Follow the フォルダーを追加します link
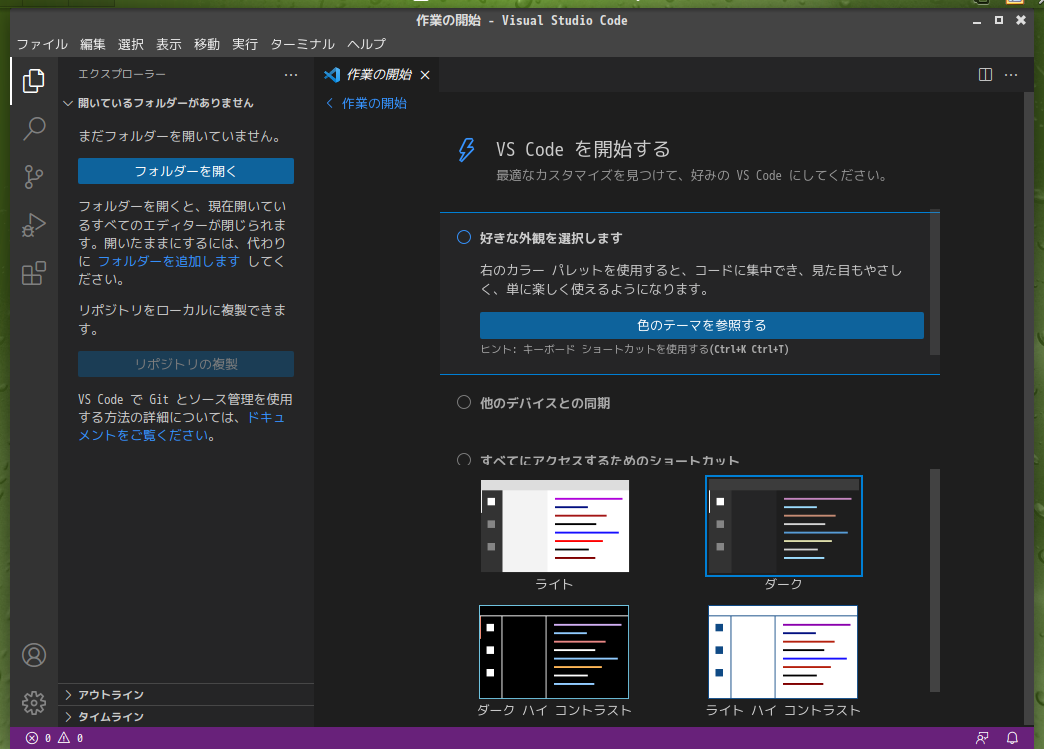1044x749 pixels. coord(168,261)
